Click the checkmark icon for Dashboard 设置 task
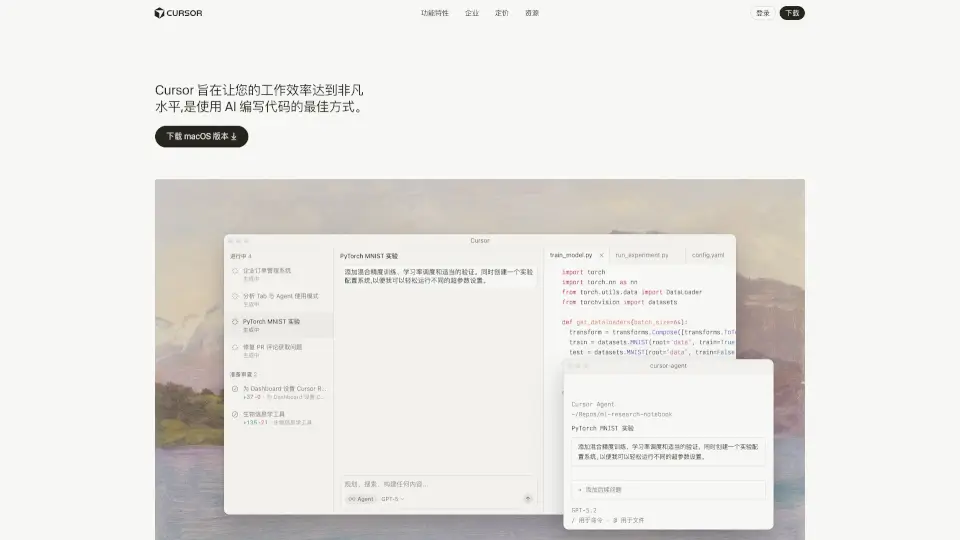The height and width of the screenshot is (540, 960). coord(235,389)
